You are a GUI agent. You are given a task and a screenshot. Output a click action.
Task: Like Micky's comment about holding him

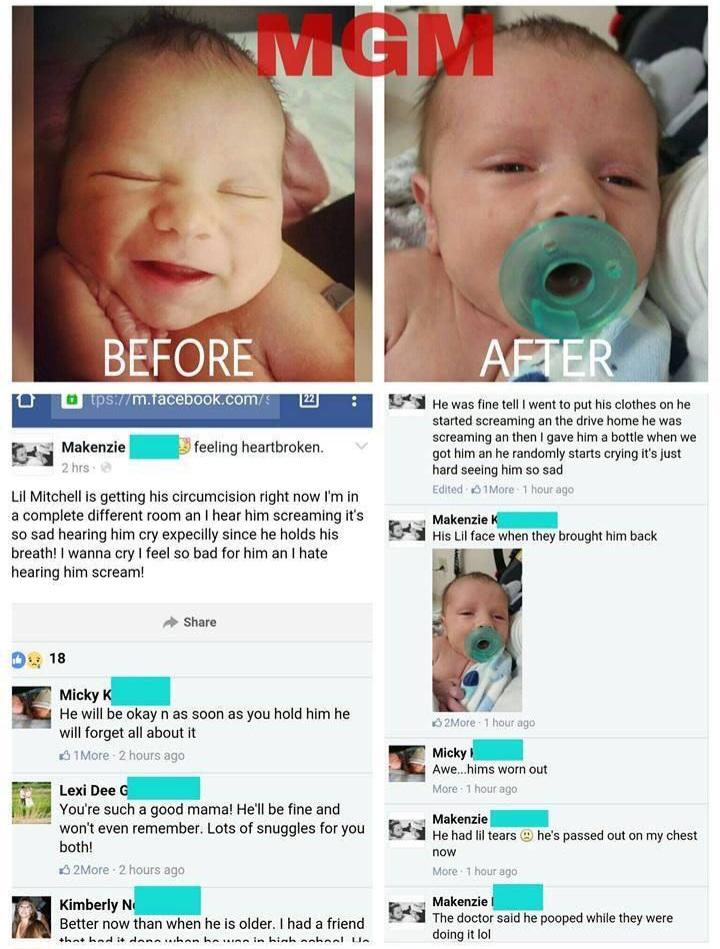65,755
